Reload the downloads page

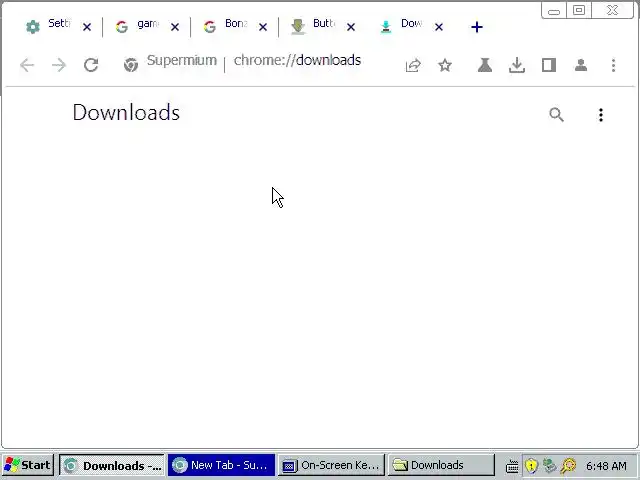tap(91, 65)
